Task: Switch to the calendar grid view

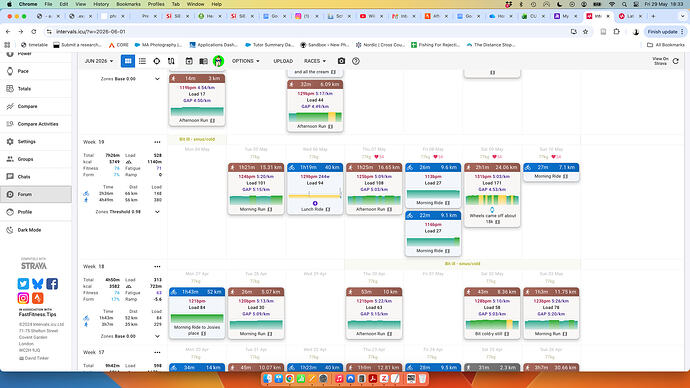Action: coord(128,61)
